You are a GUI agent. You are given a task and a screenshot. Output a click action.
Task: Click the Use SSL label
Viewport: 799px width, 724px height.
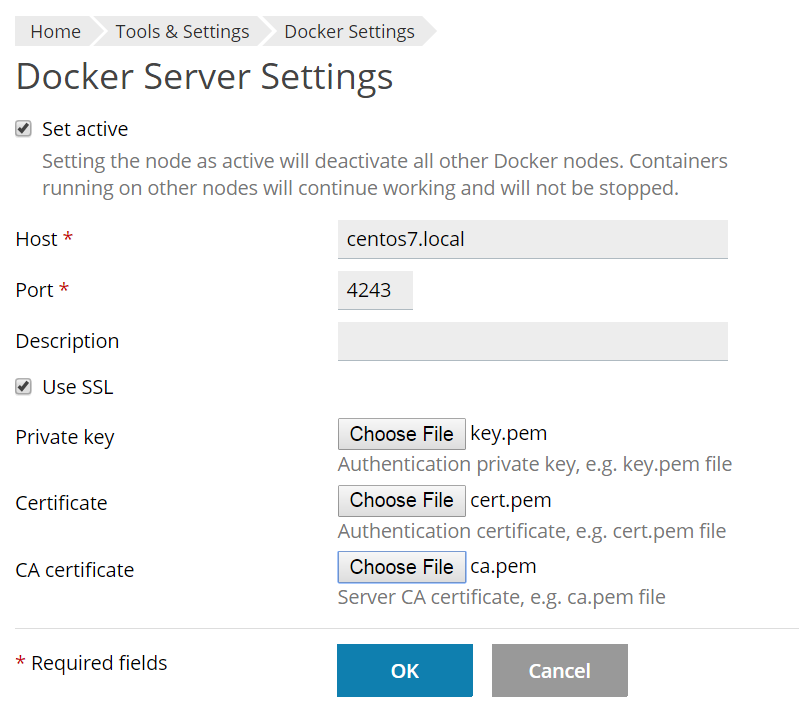pos(78,387)
